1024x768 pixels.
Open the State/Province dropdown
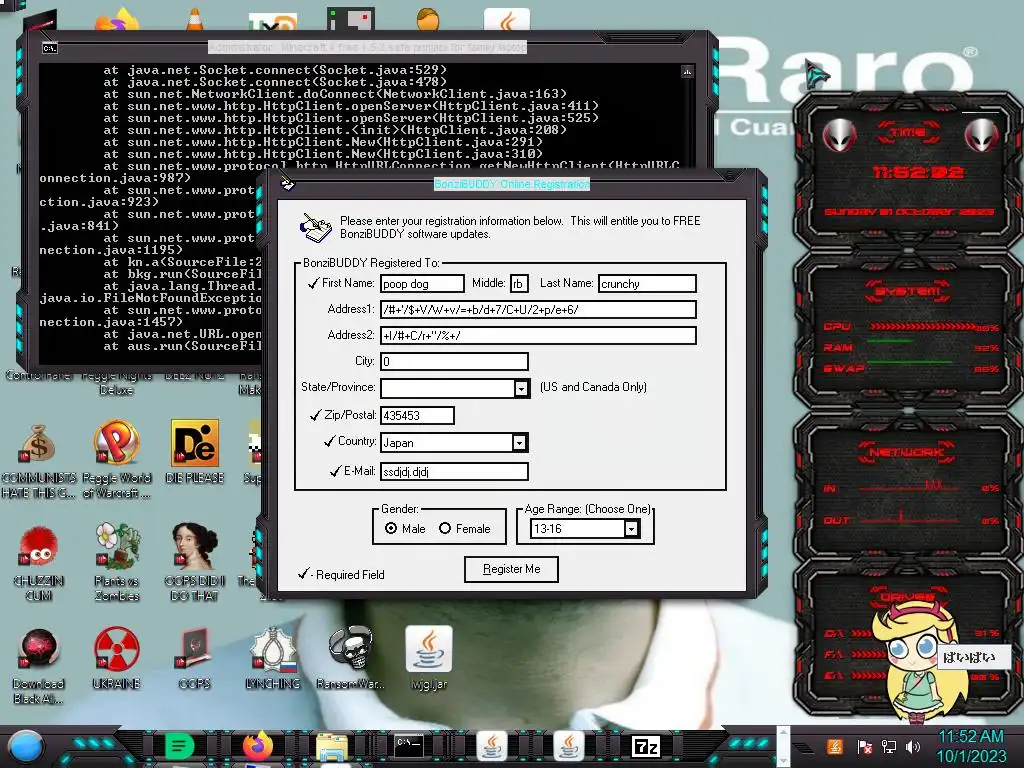tap(520, 389)
